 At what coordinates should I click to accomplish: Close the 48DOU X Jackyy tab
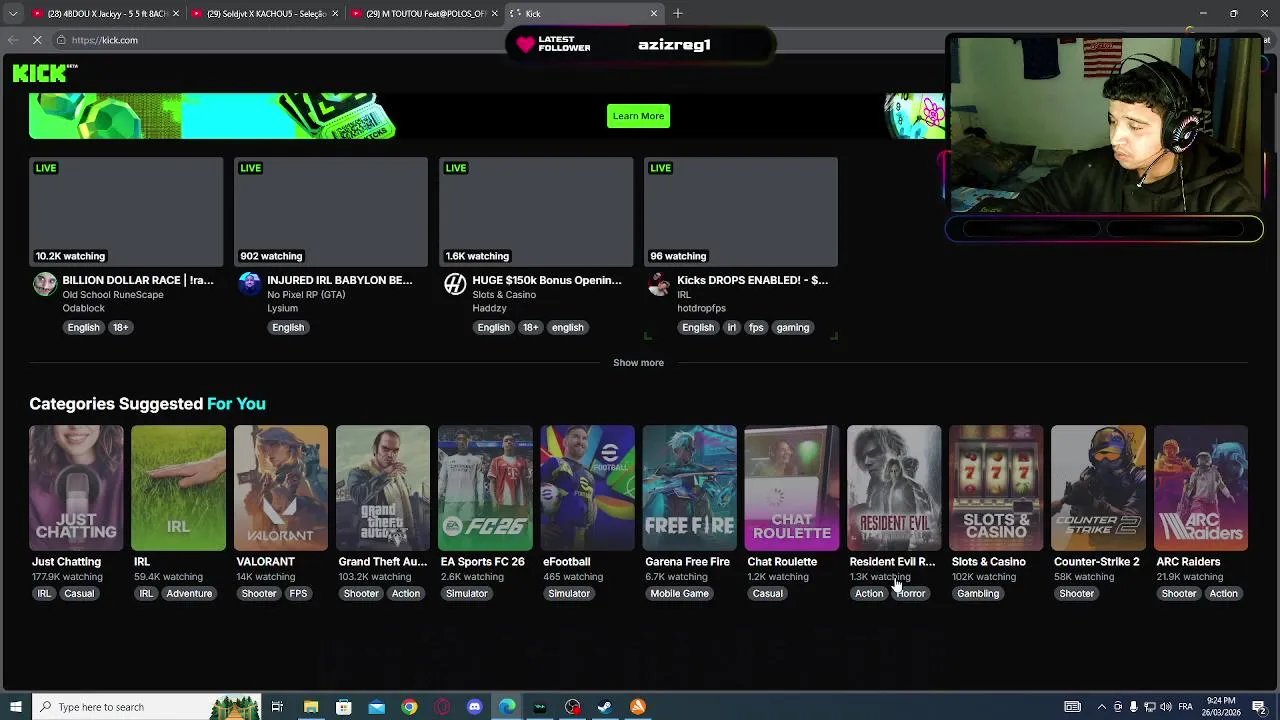click(x=176, y=13)
